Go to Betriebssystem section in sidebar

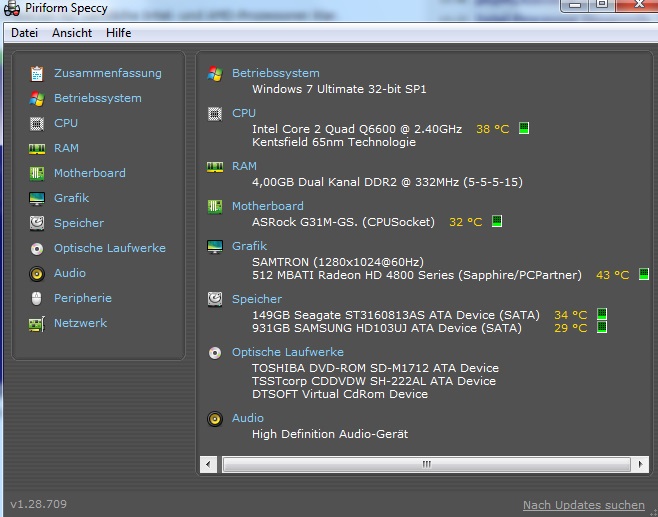(98, 98)
